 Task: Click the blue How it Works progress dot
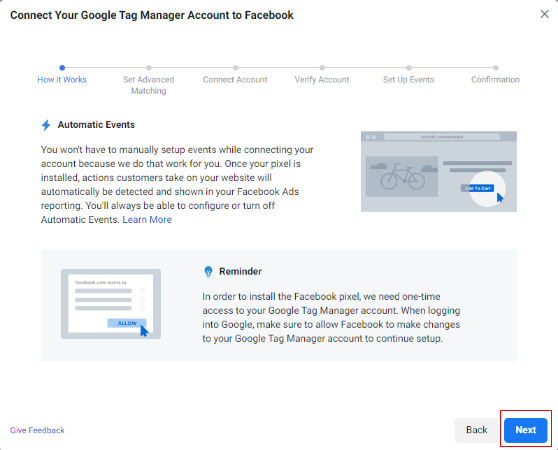coord(62,68)
